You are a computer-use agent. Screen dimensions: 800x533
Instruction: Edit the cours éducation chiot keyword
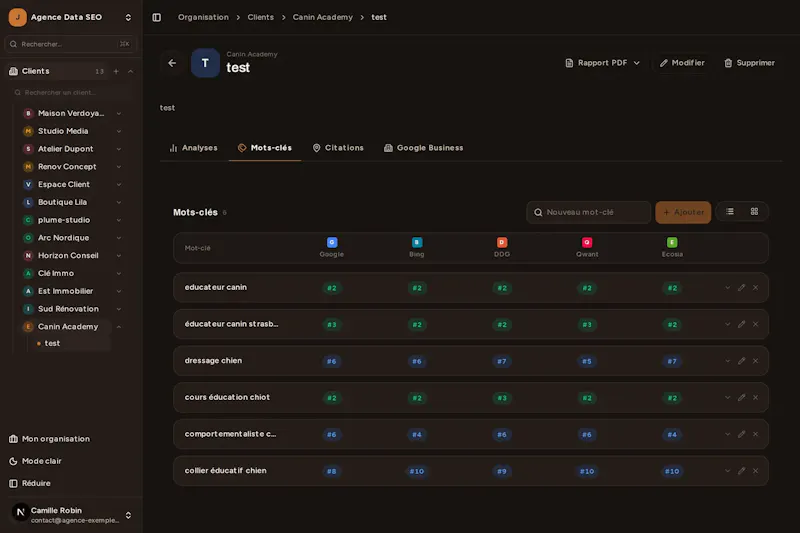pos(741,398)
